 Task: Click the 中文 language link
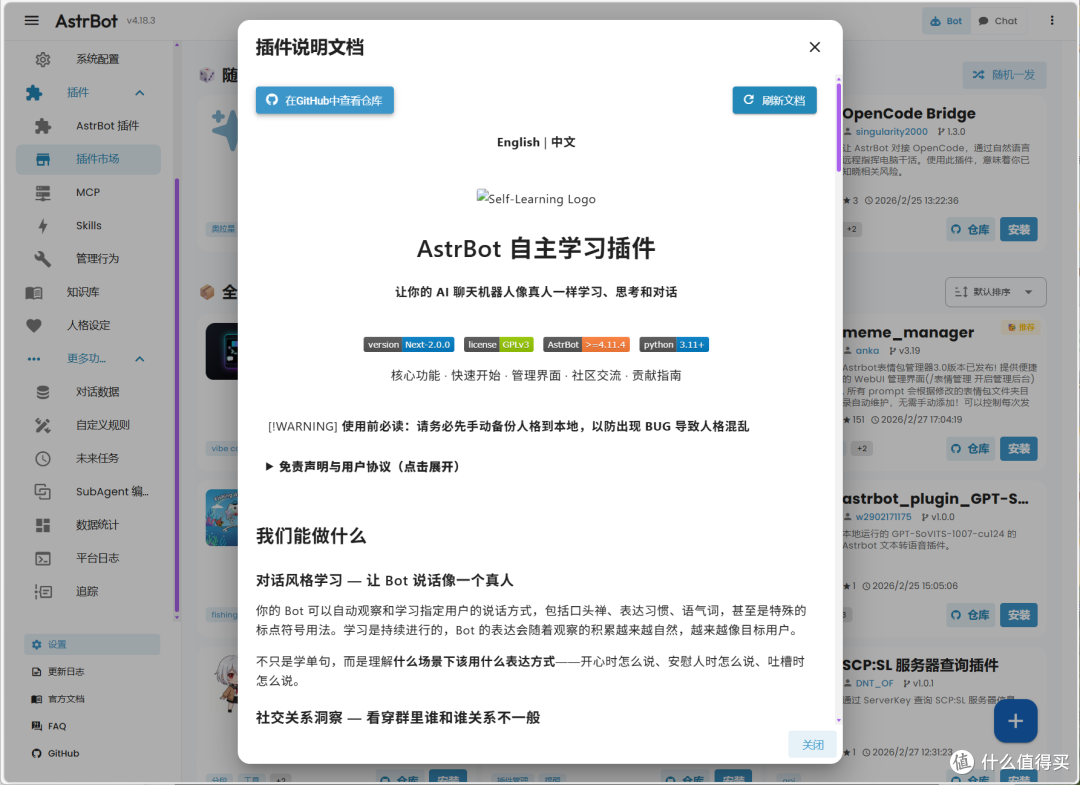coord(563,142)
